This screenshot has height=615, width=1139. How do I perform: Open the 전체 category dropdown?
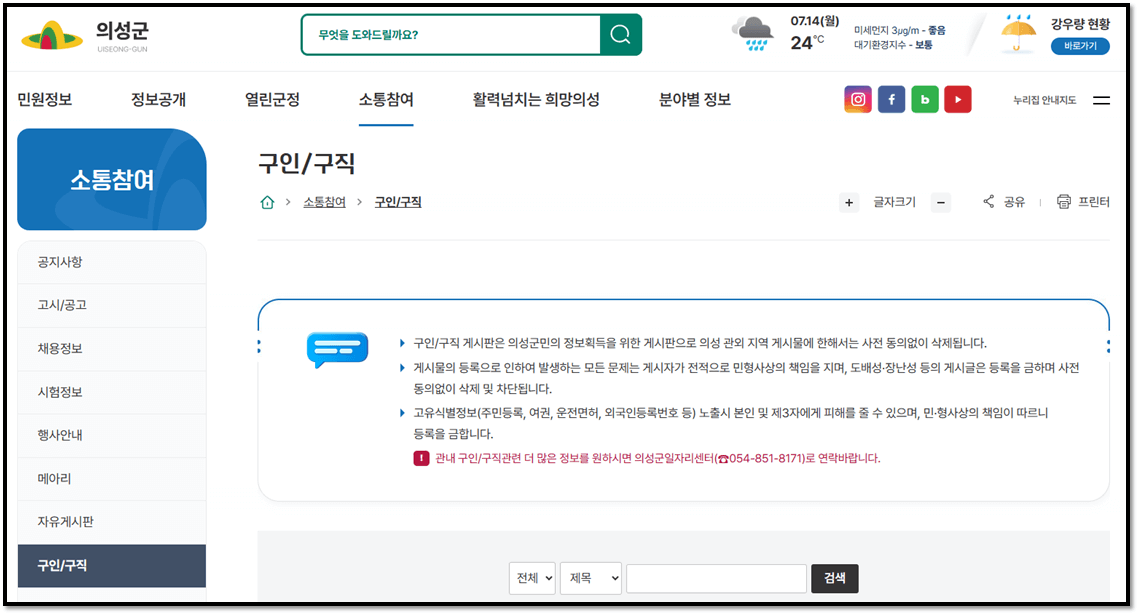(x=531, y=578)
